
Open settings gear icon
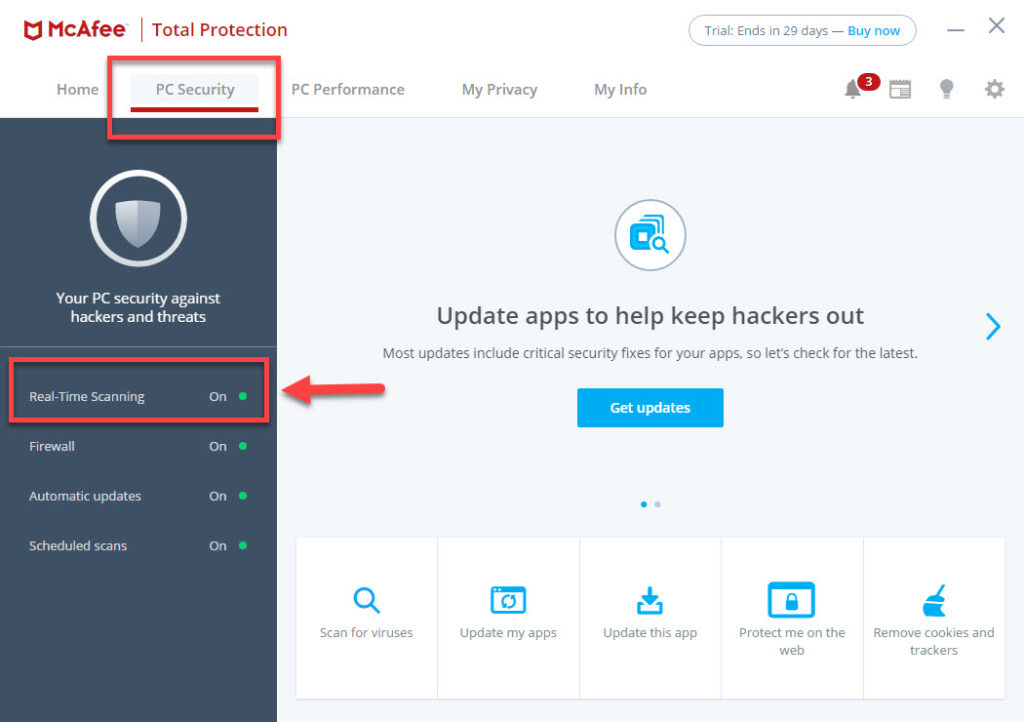[x=994, y=89]
